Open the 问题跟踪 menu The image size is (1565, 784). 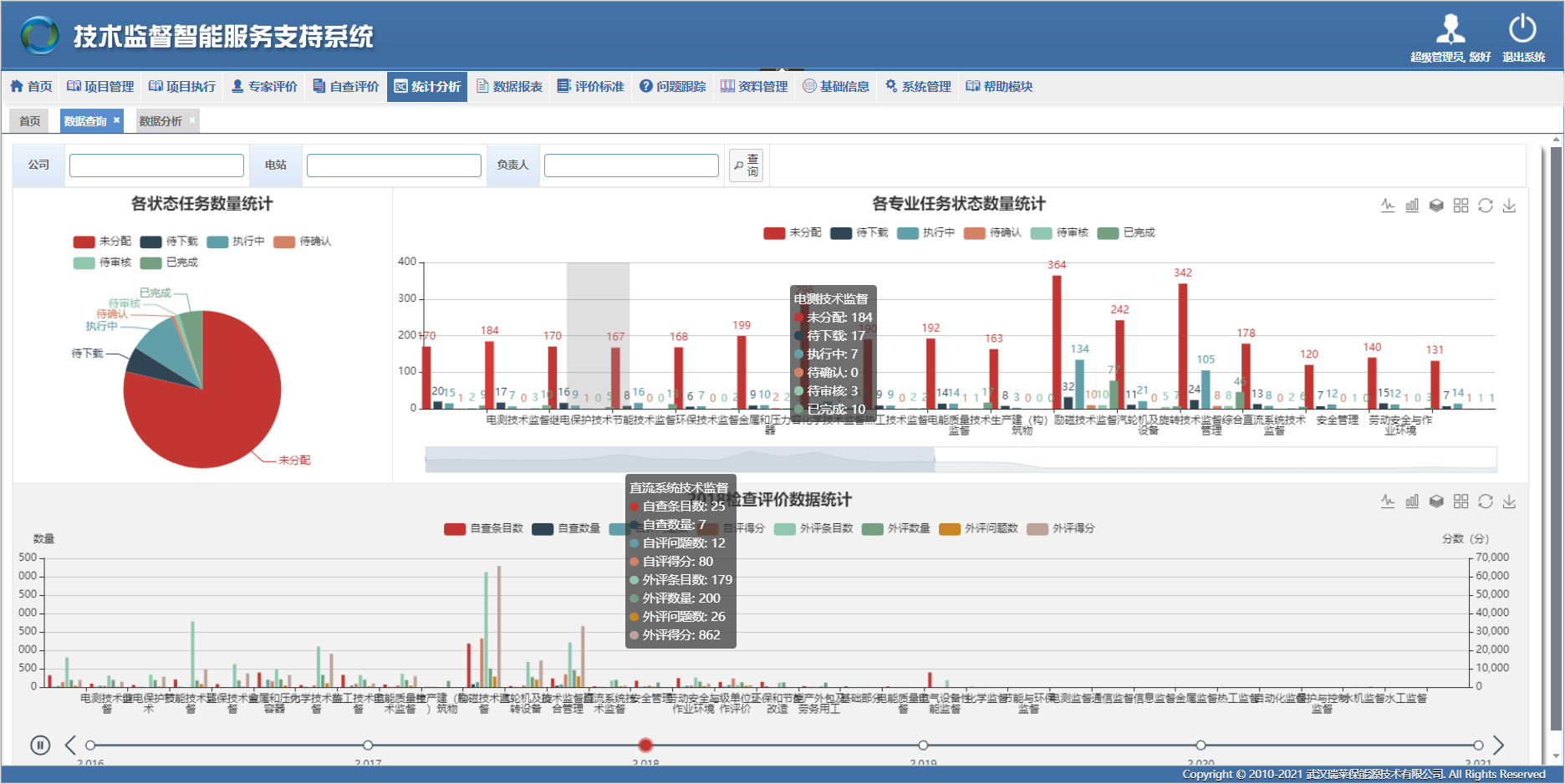point(673,86)
